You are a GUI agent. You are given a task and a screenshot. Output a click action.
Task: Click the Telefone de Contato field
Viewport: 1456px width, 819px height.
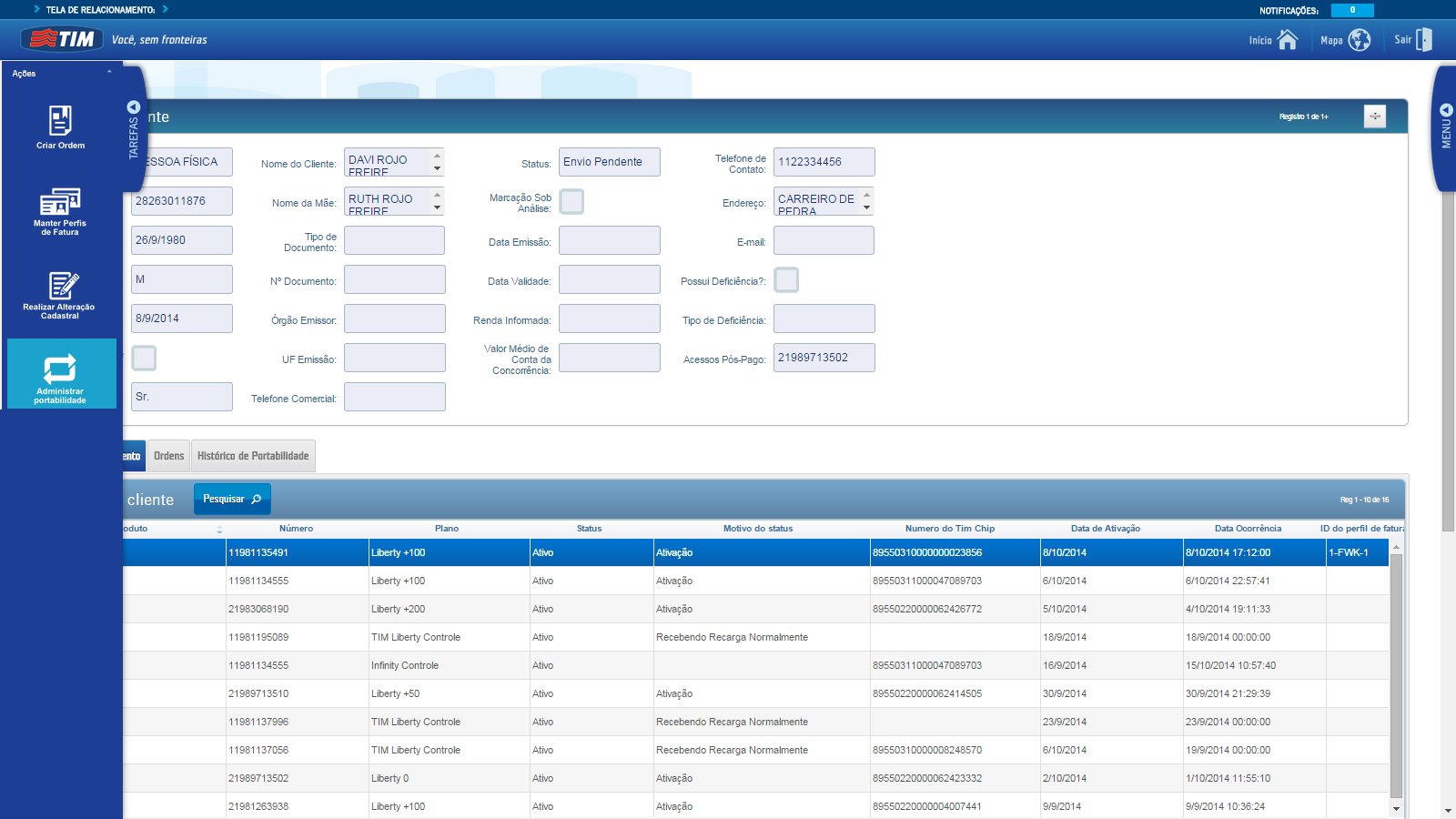(824, 162)
